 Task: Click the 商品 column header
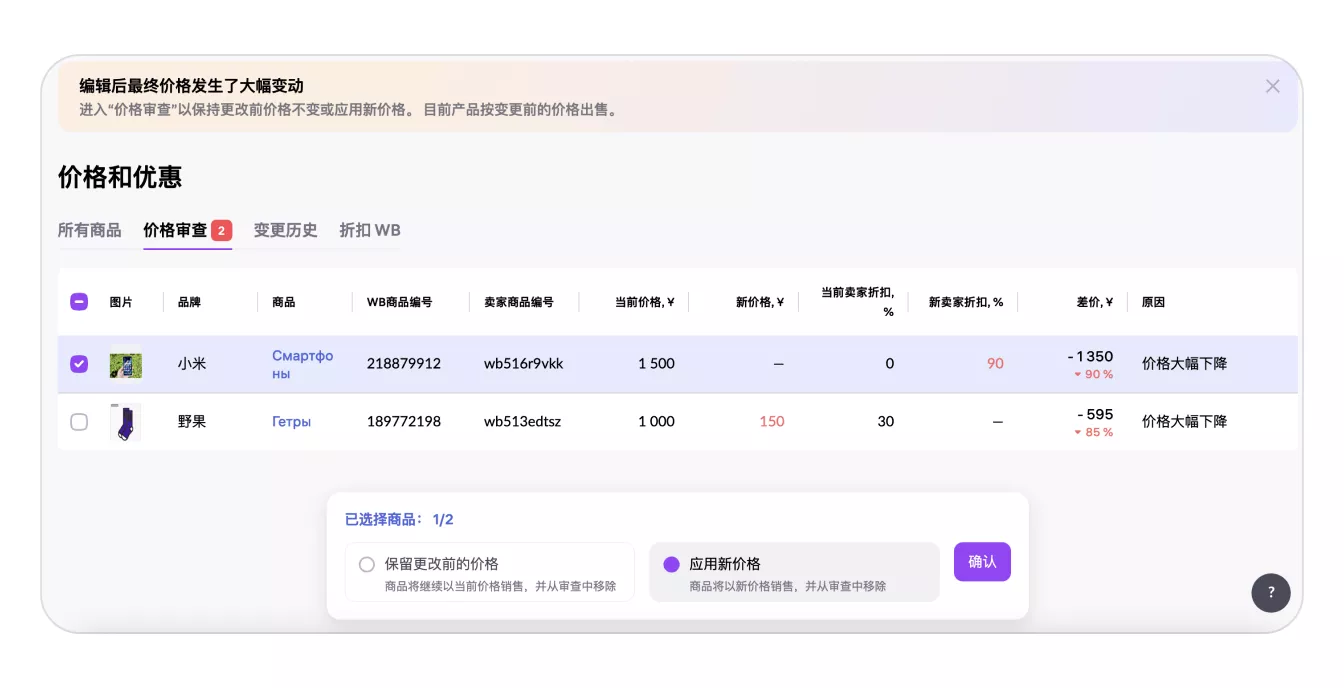point(283,302)
